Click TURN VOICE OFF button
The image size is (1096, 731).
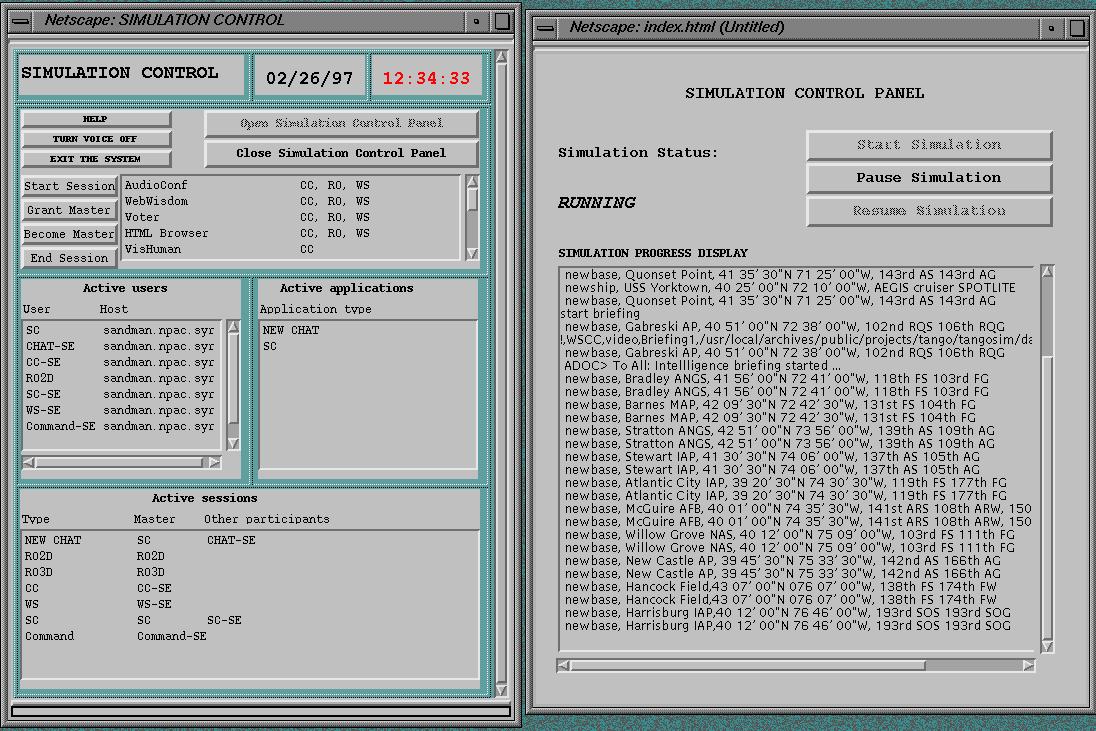[96, 138]
